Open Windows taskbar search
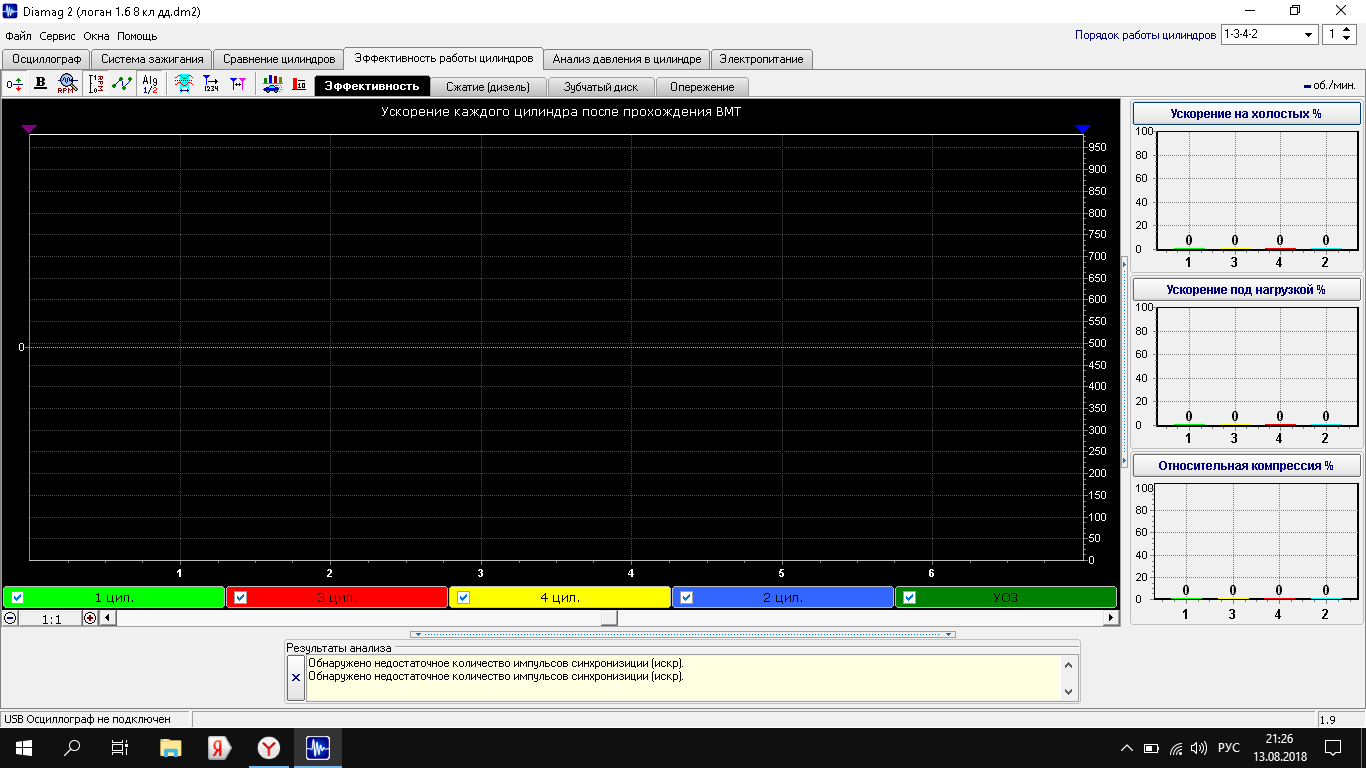Viewport: 1366px width, 768px height. (x=72, y=747)
